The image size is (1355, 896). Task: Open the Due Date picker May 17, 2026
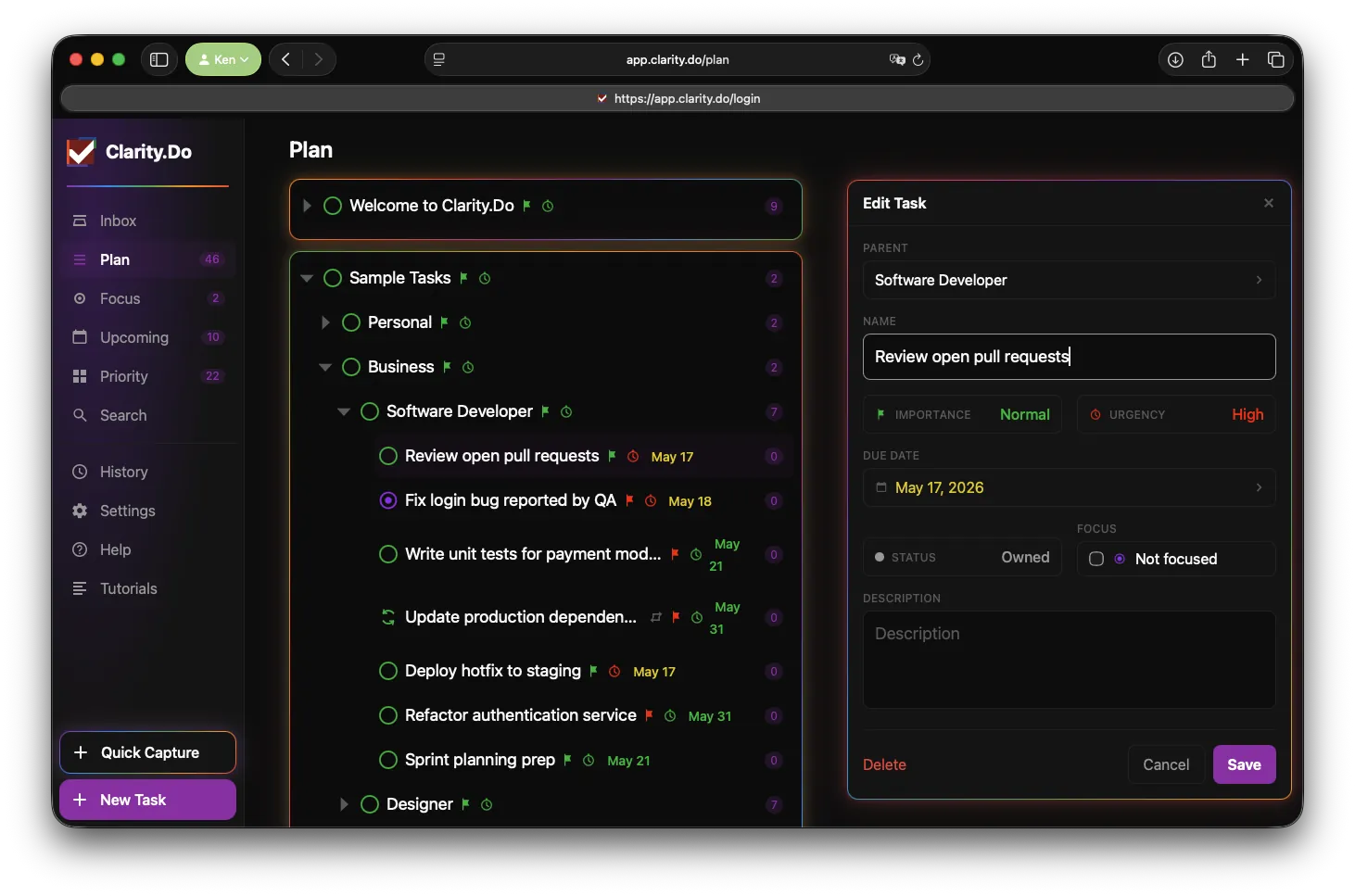click(1070, 487)
